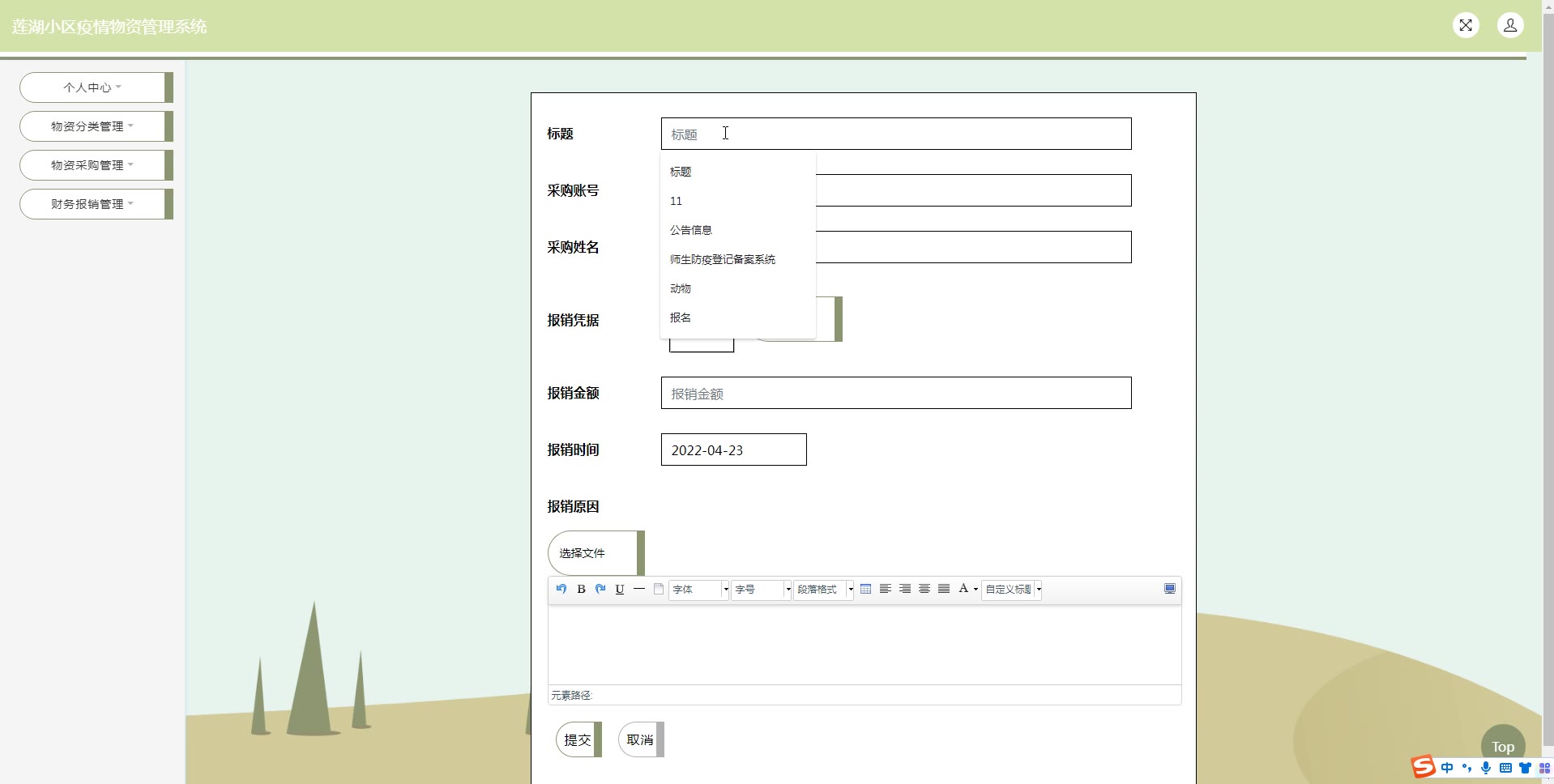
Task: Insert a horizontal rule in the editor
Action: click(639, 589)
